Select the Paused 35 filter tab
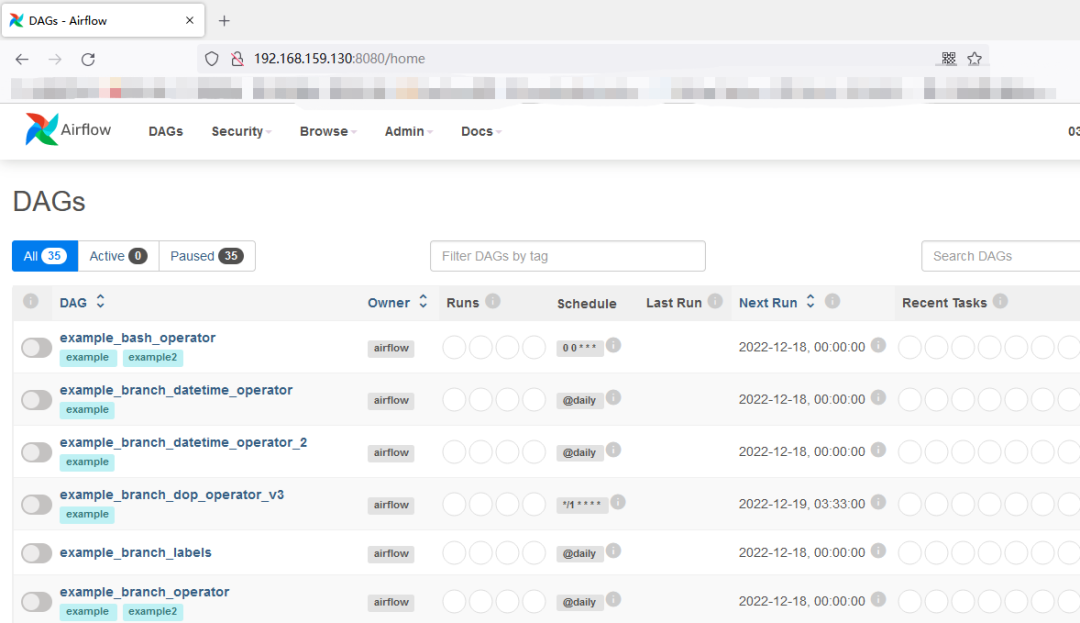Screen dimensions: 1080x623 pyautogui.click(x=207, y=256)
